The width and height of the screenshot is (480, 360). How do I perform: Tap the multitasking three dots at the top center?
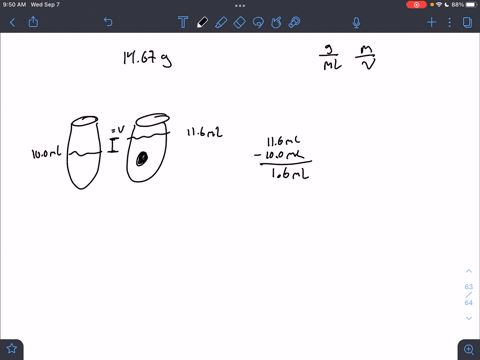click(240, 5)
